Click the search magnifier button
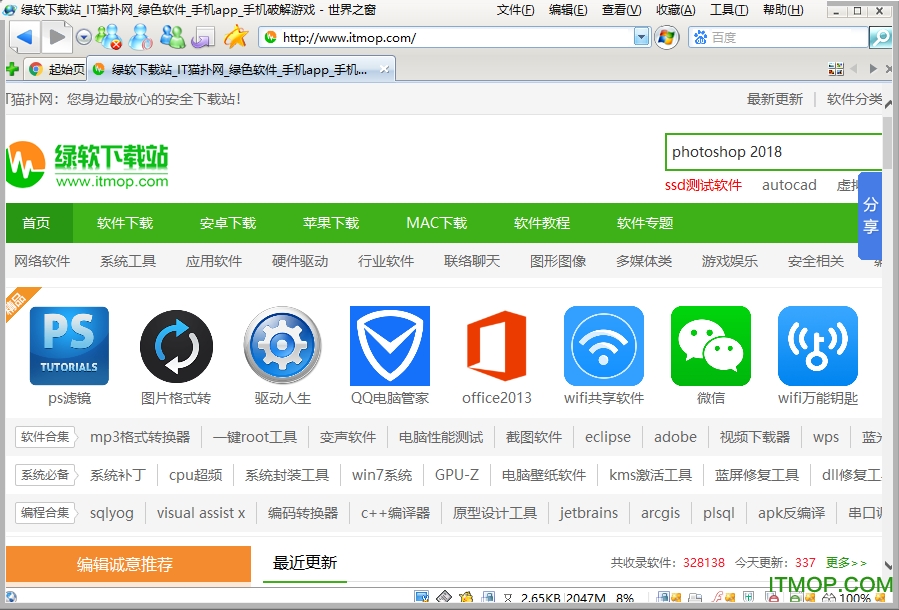 pos(880,38)
